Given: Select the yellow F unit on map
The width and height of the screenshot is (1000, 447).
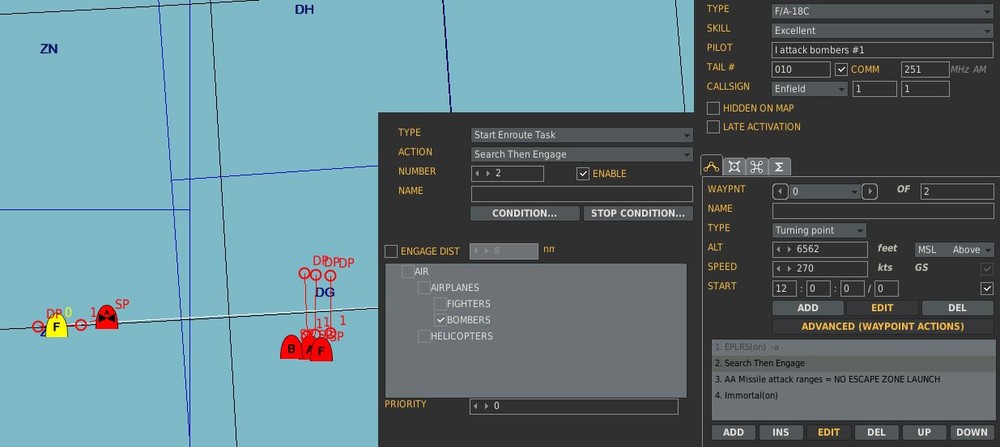Looking at the screenshot, I should (x=57, y=327).
